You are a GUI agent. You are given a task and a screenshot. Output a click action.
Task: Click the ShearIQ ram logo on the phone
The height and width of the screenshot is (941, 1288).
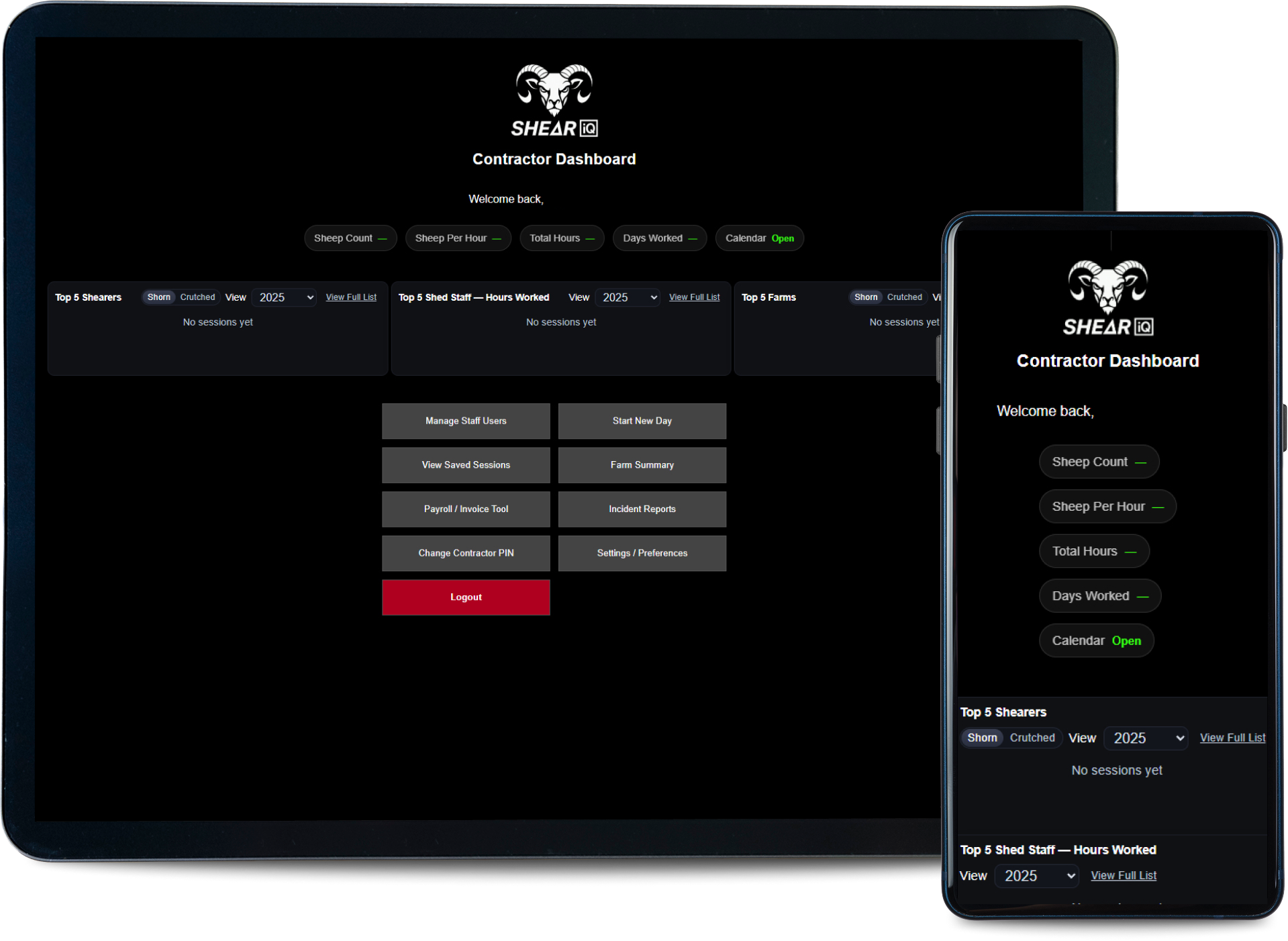[1107, 298]
